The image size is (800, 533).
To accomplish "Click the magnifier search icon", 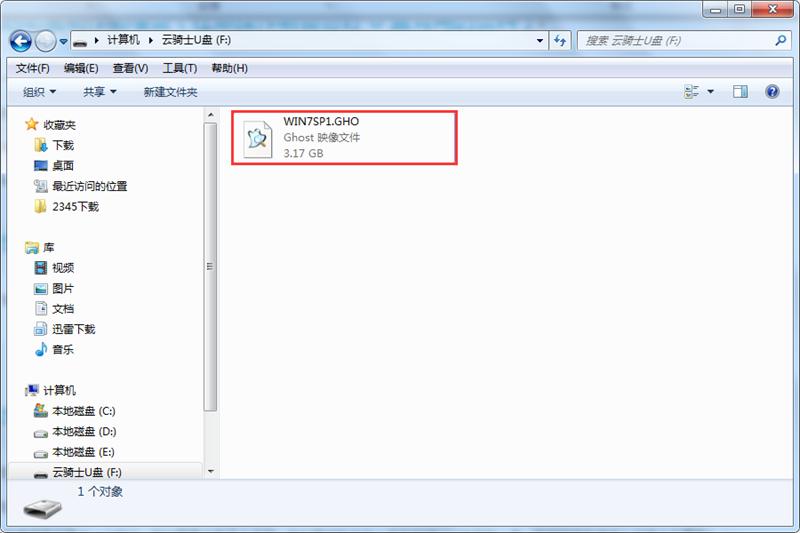I will (780, 40).
